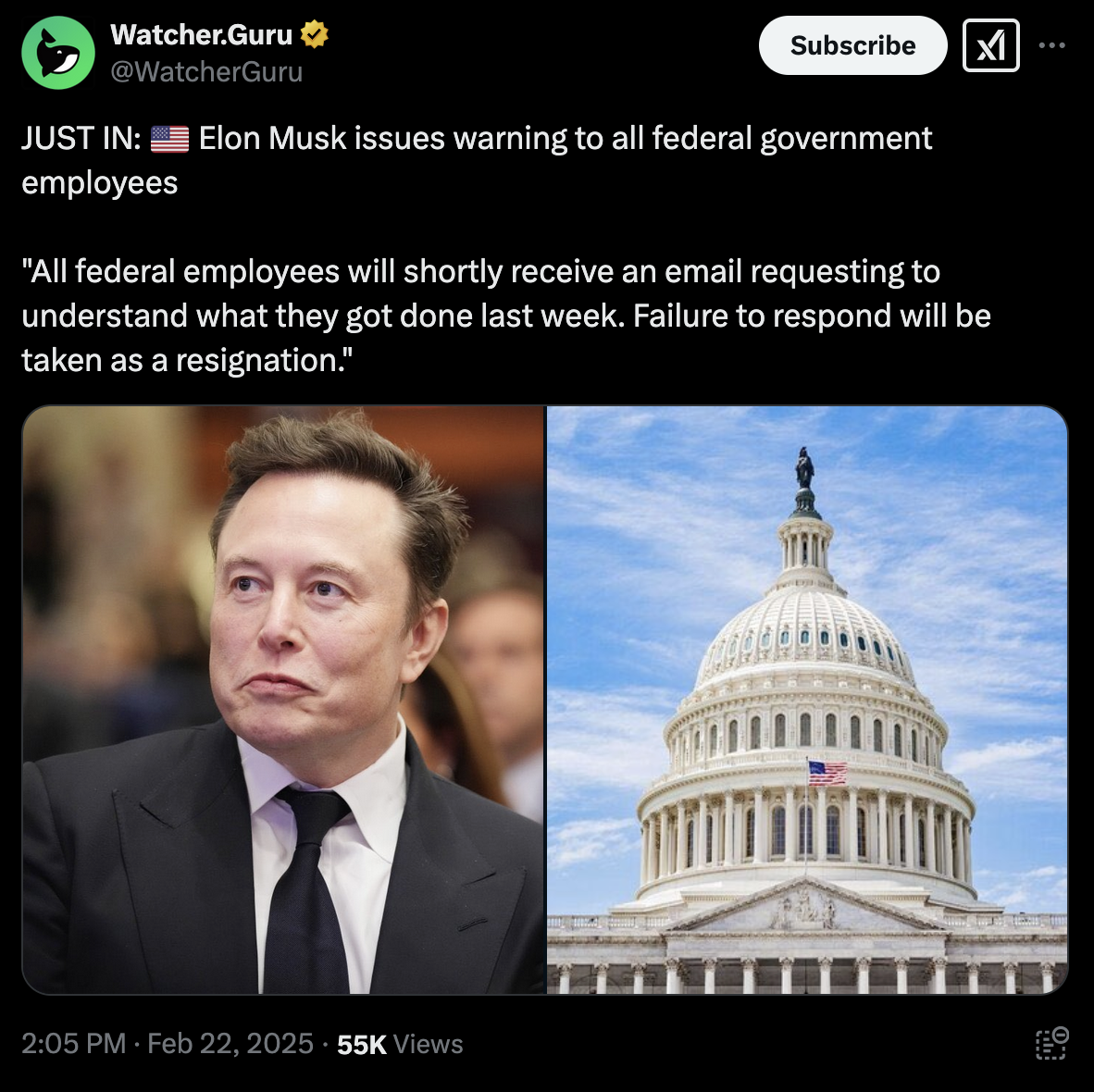Click the Watcher.Guru whale profile avatar
This screenshot has height=1092, width=1094.
58,53
